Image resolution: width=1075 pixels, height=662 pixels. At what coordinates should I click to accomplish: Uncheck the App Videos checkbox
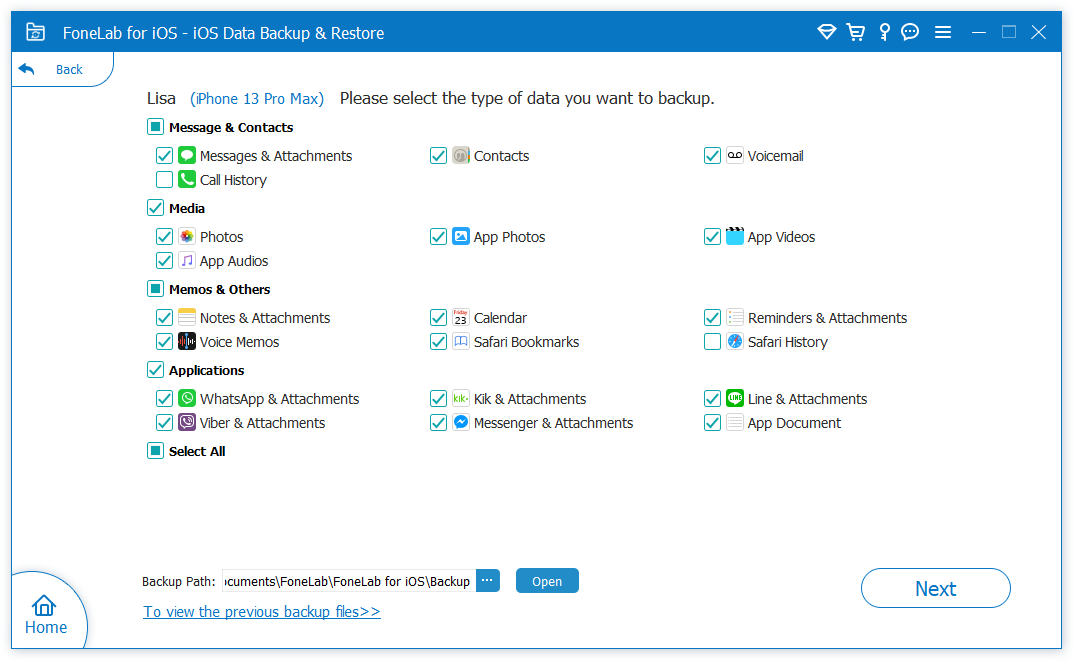point(712,236)
